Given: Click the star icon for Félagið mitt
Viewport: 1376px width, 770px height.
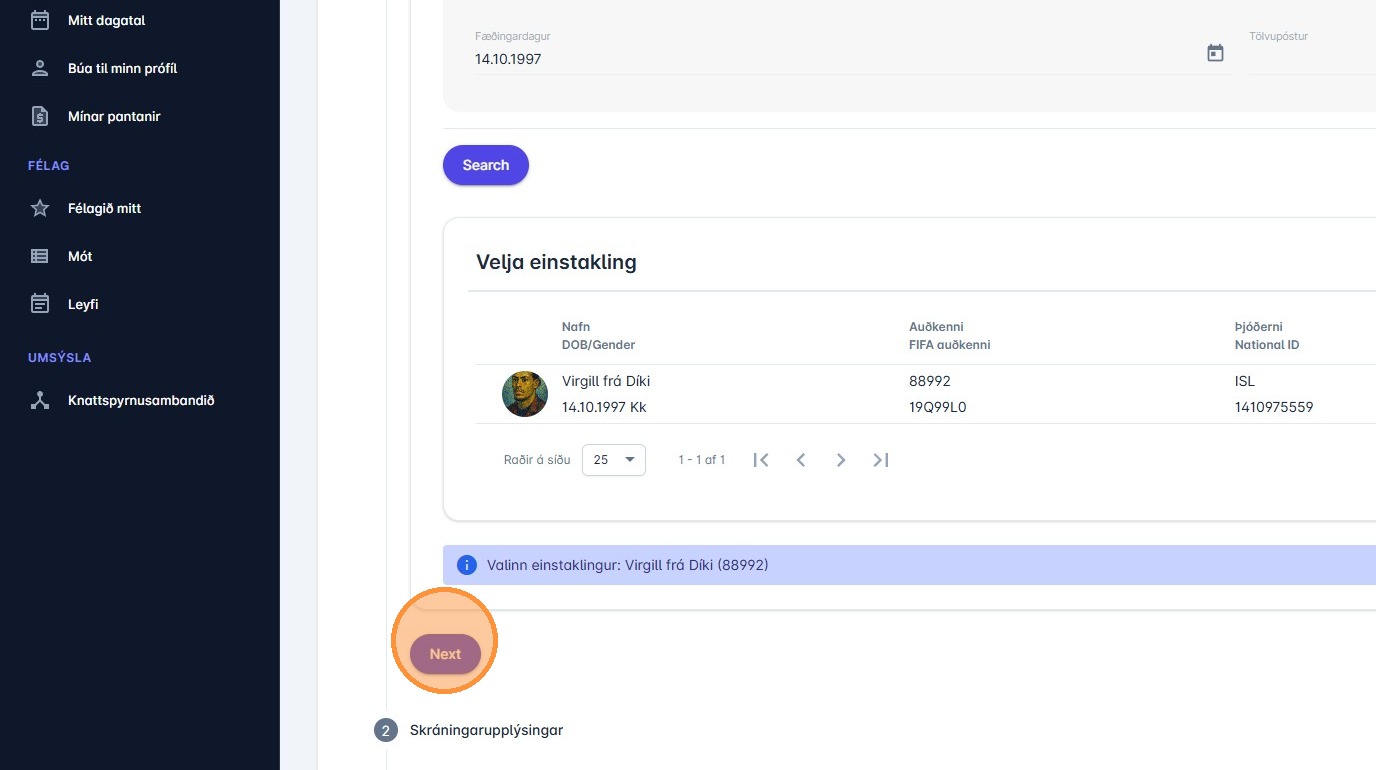Looking at the screenshot, I should [40, 208].
